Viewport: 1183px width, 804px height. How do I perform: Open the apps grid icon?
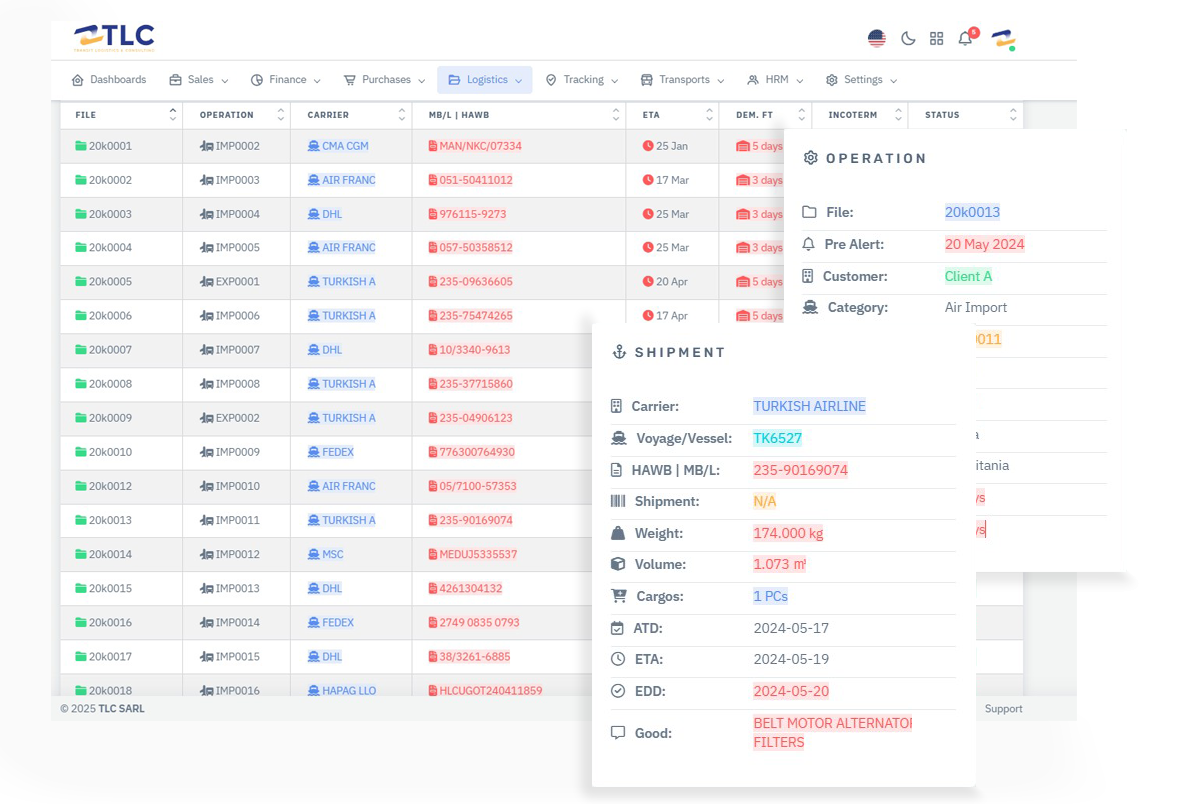coord(936,39)
